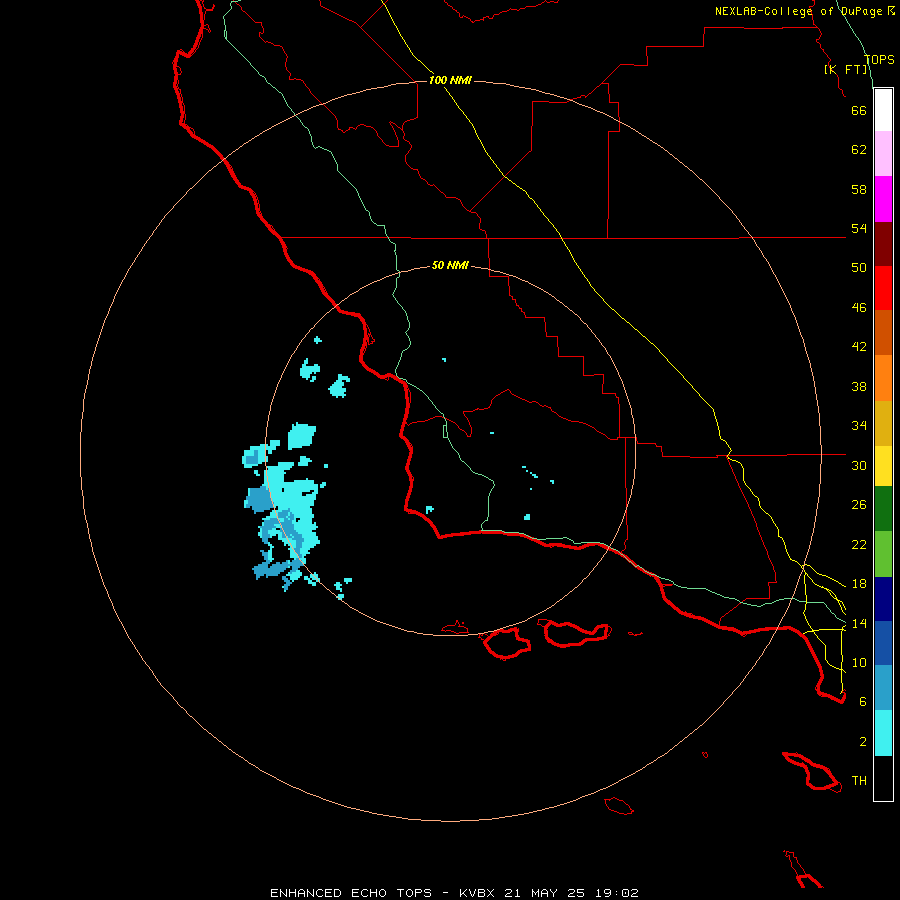This screenshot has width=900, height=900.
Task: Click the white swatch in the tops legend
Action: (883, 110)
